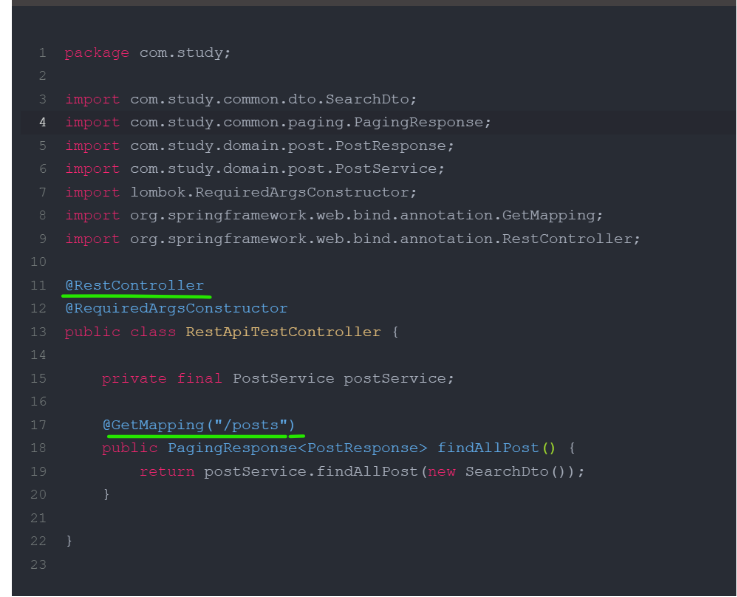Click line number 23 in the gutter
This screenshot has width=737, height=597.
[x=39, y=565]
